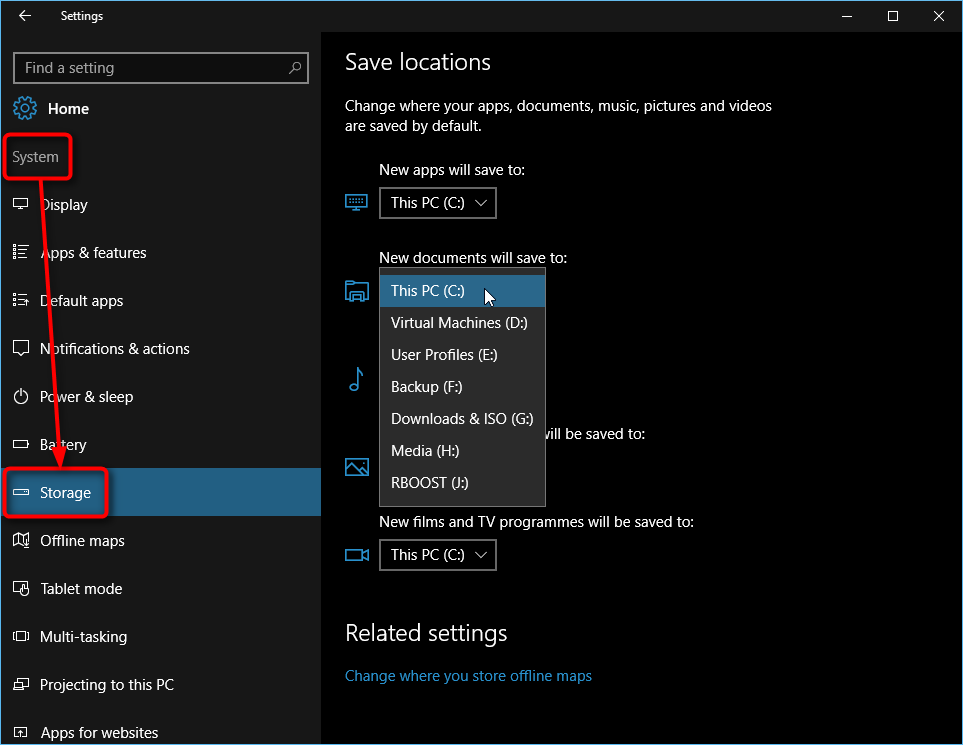This screenshot has width=963, height=745.
Task: Open Change where you store offline maps link
Action: pos(468,676)
